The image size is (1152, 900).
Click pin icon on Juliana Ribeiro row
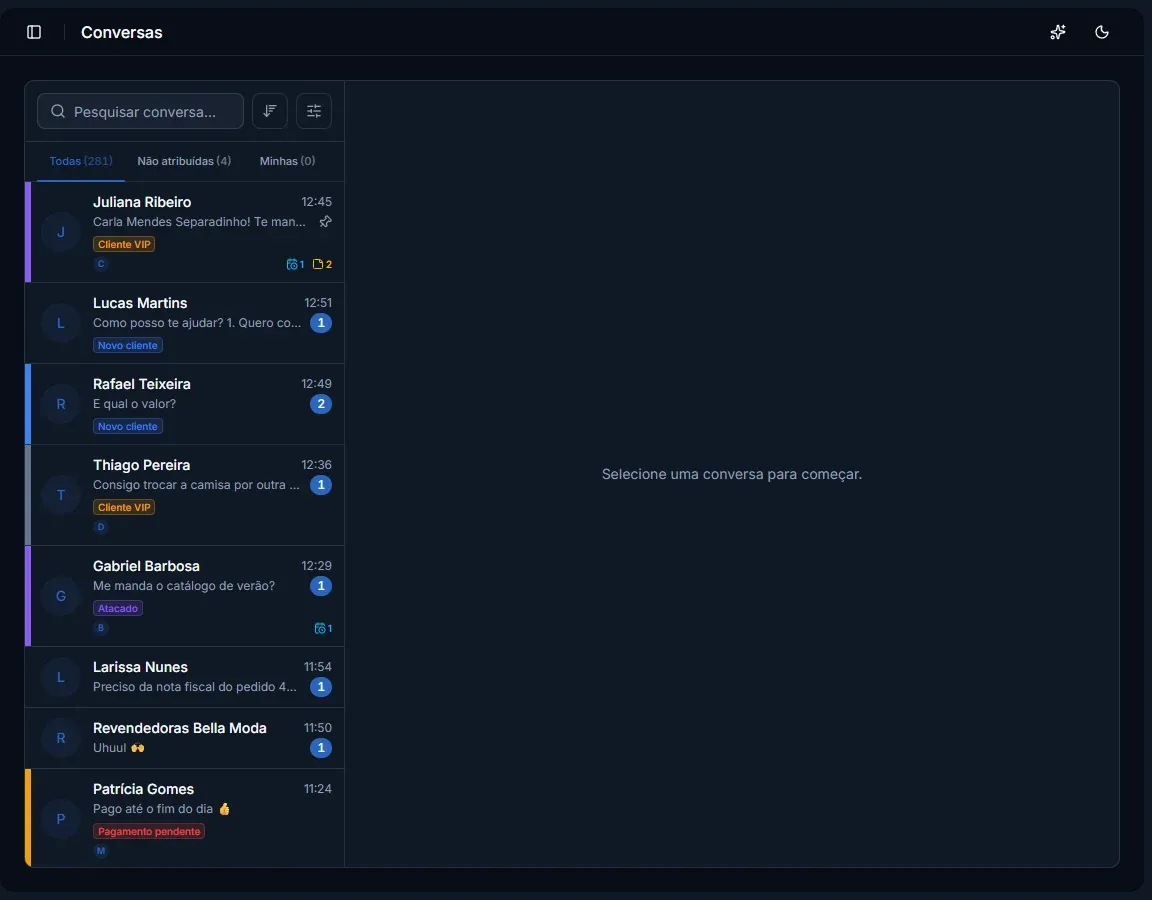(x=325, y=221)
